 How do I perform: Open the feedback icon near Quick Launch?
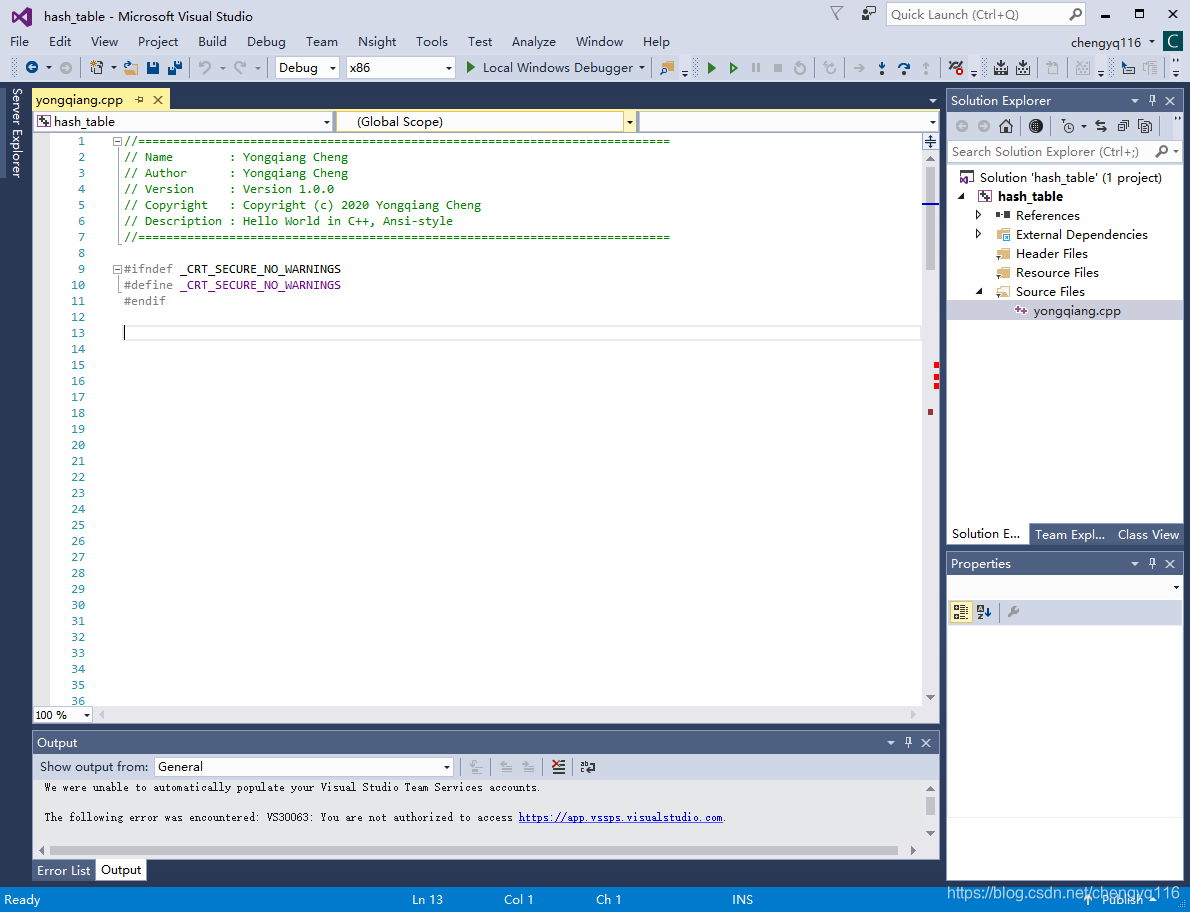coord(868,14)
